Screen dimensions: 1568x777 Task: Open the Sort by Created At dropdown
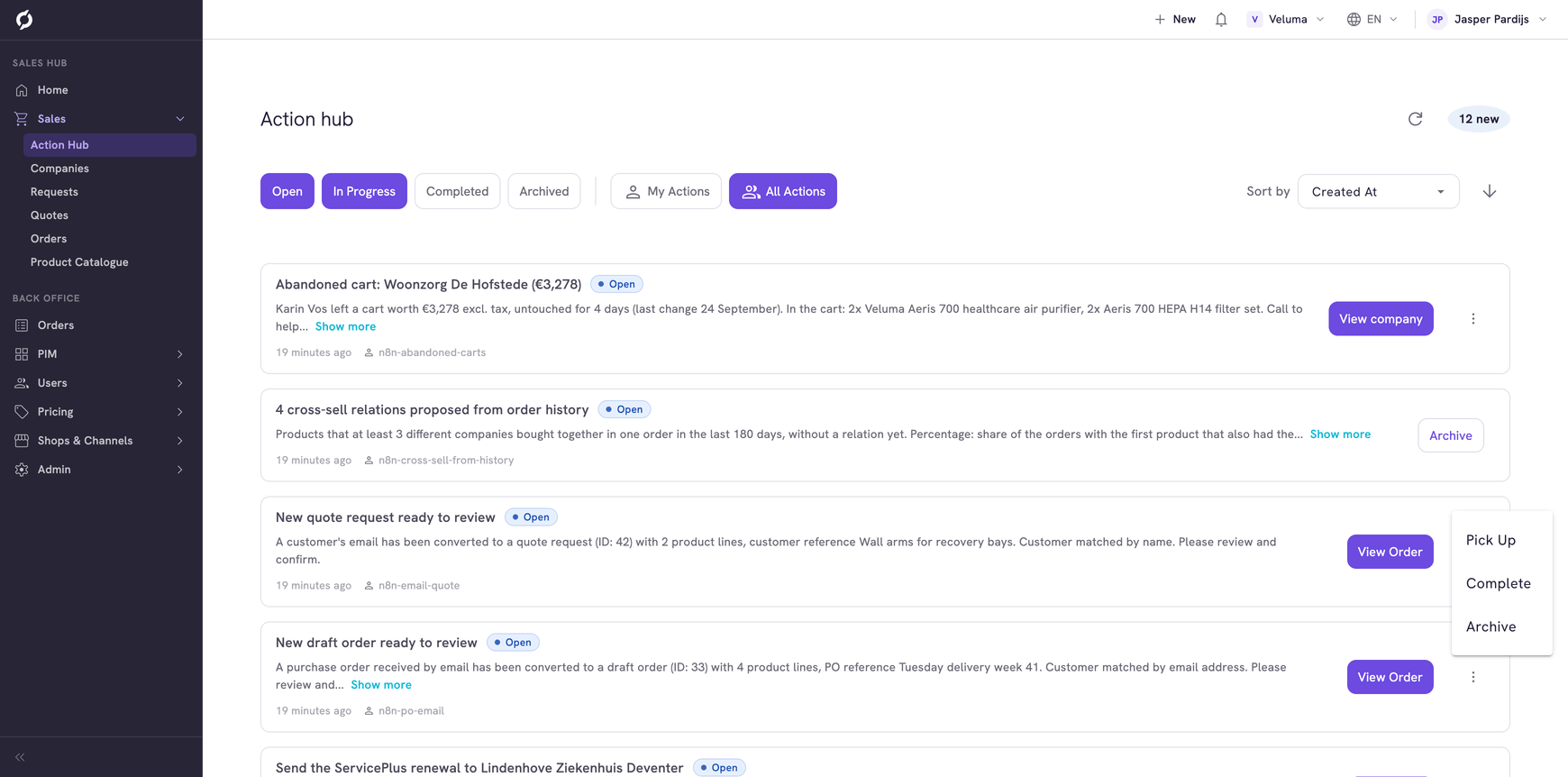pos(1378,191)
